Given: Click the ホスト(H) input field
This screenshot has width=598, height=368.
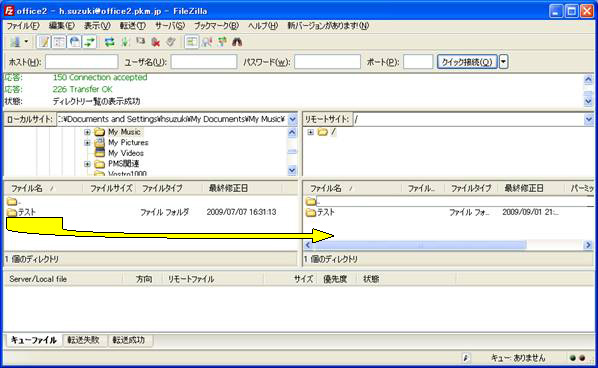Looking at the screenshot, I should 82,62.
